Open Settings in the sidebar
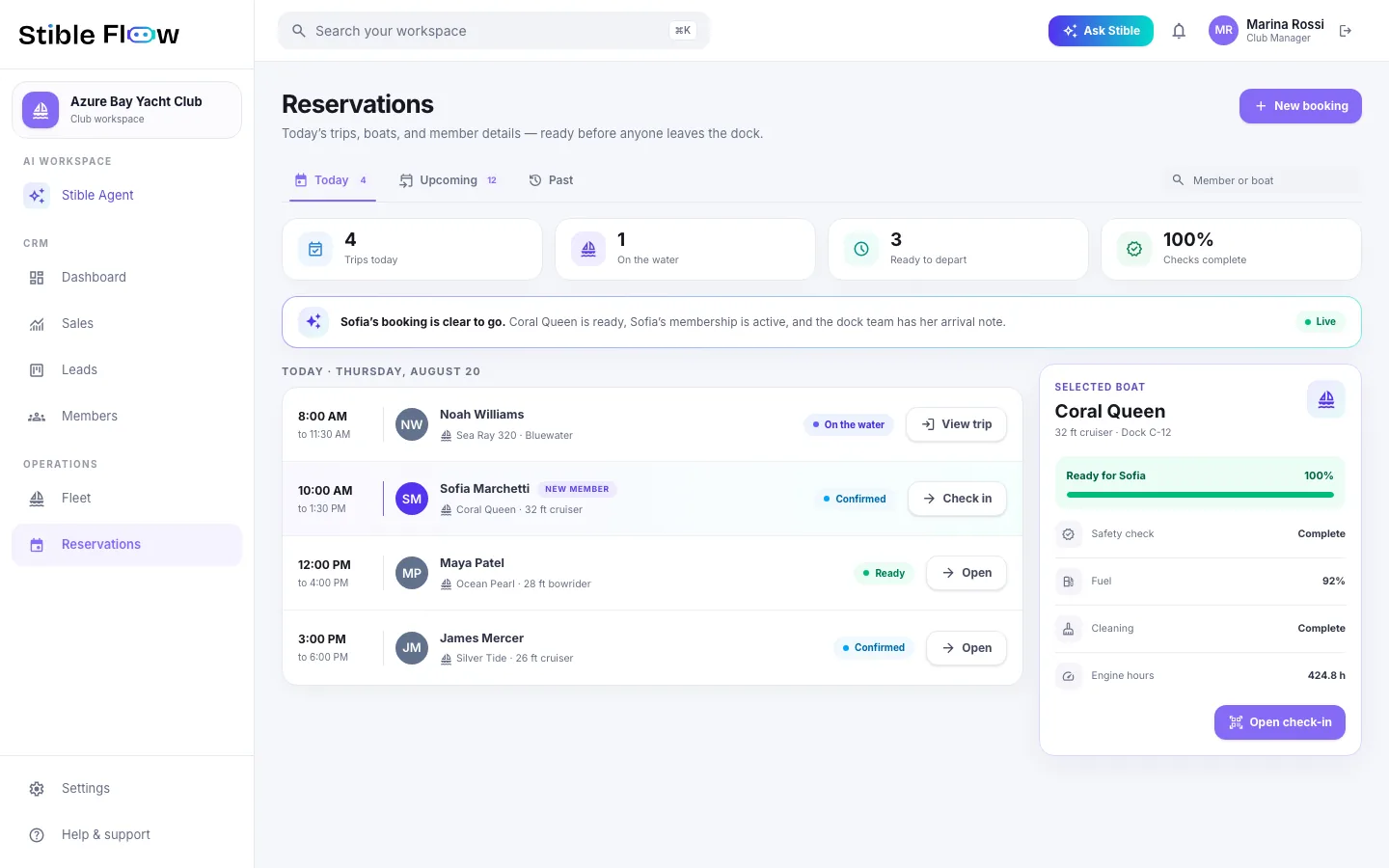The image size is (1389, 868). click(127, 789)
